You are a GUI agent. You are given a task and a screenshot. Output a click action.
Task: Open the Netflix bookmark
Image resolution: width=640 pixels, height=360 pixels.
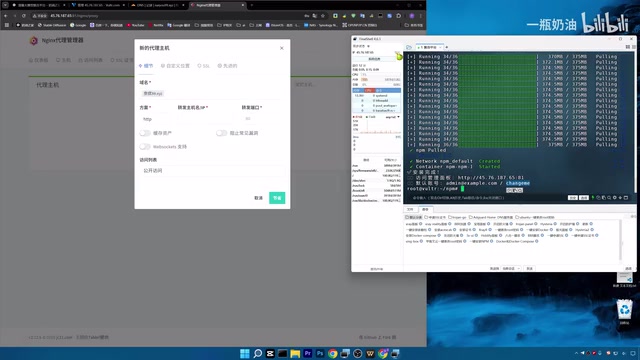tap(156, 25)
